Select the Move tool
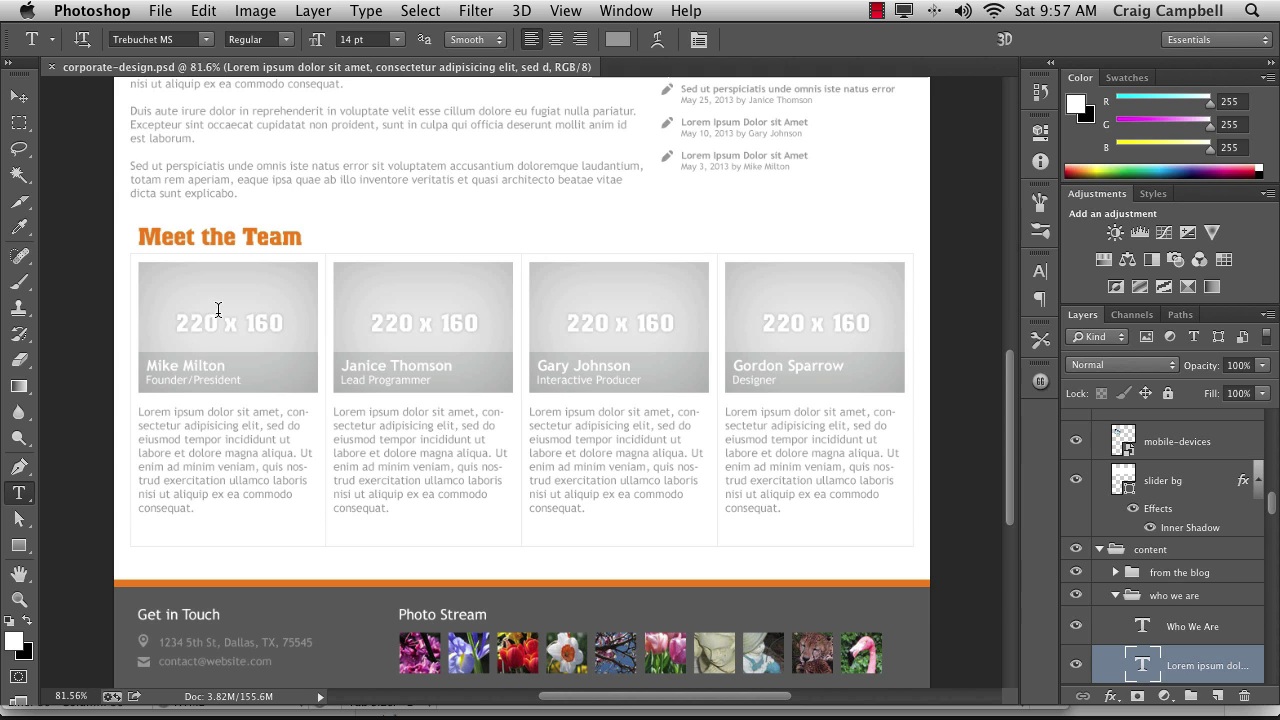1280x720 pixels. [x=19, y=96]
